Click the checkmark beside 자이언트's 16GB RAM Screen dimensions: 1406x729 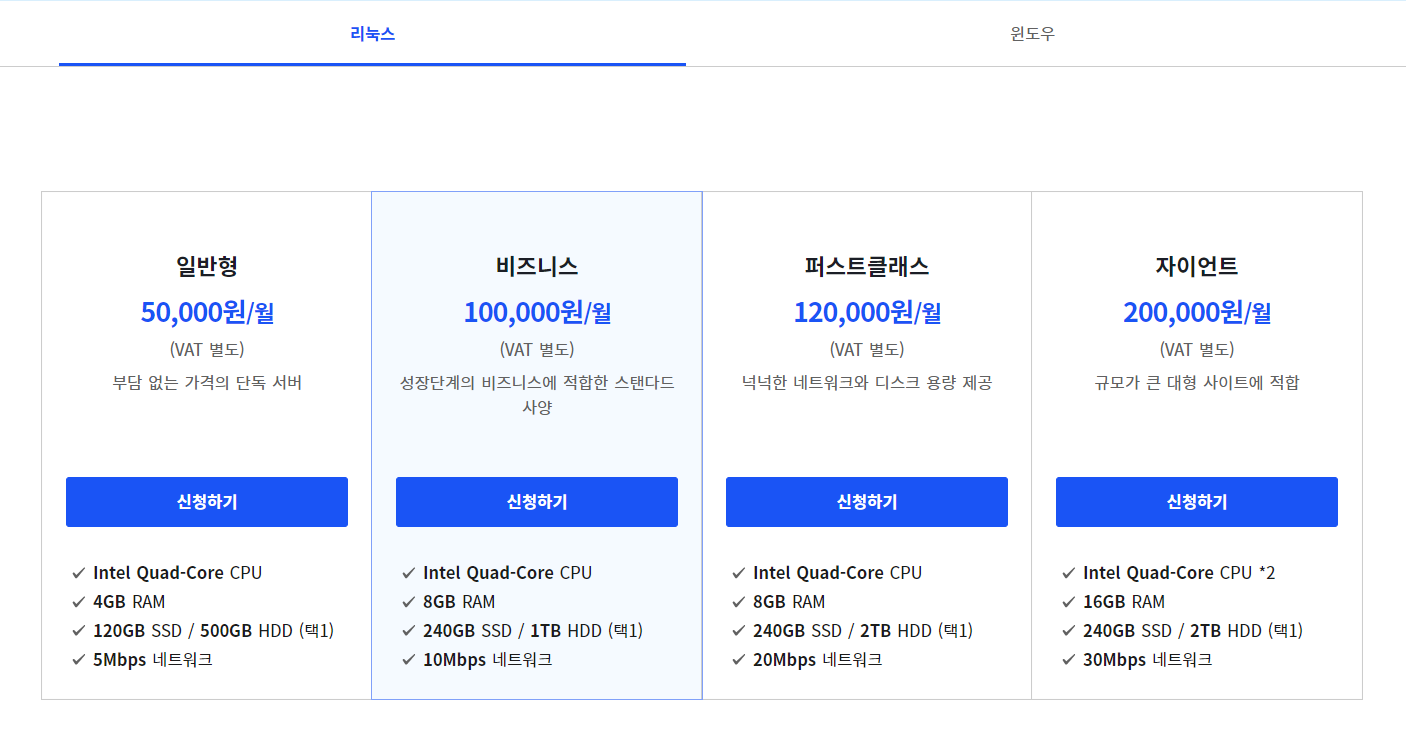tap(1068, 601)
